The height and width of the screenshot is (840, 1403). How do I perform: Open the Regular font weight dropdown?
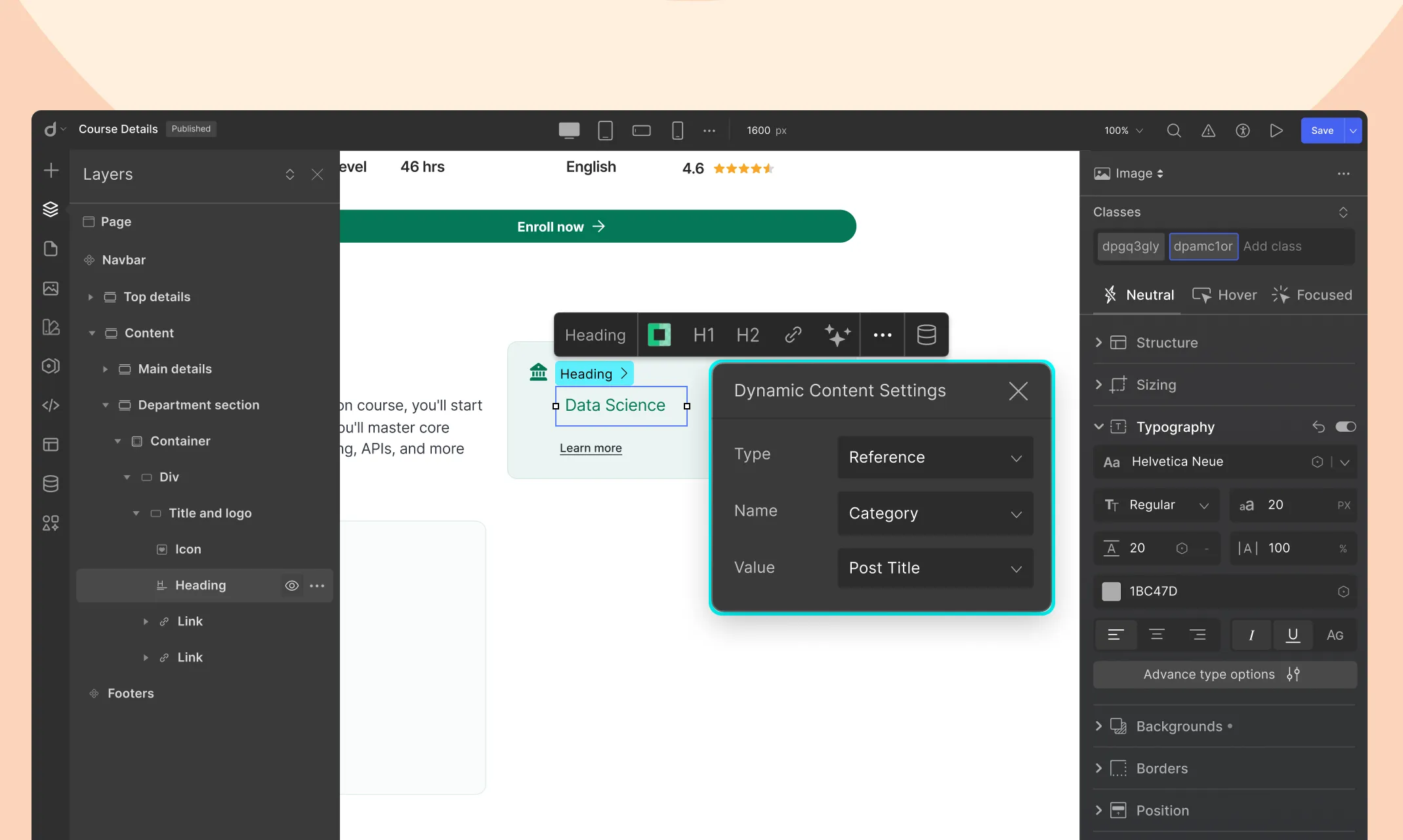click(1156, 505)
